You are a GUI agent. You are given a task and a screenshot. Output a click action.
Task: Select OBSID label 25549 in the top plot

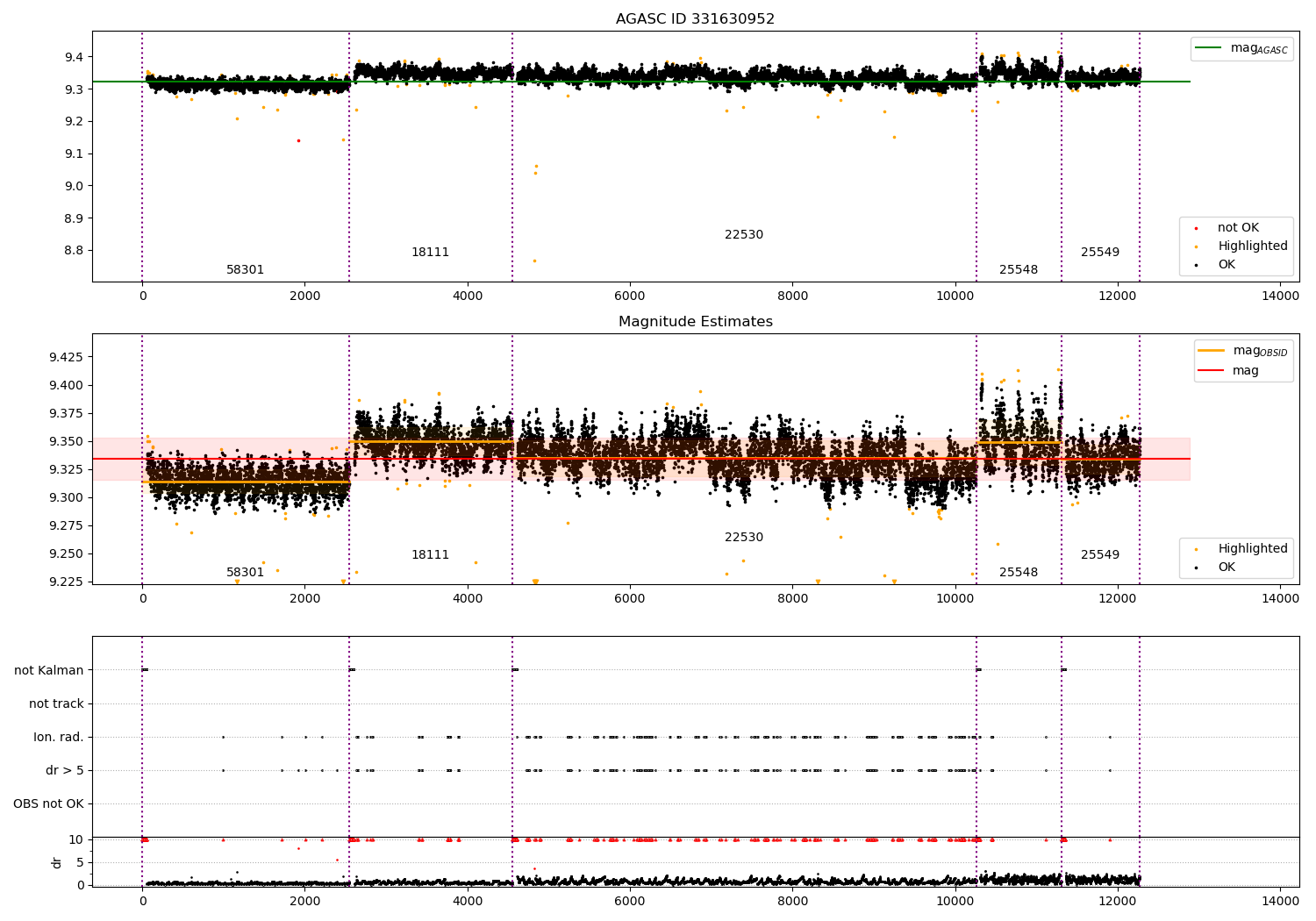click(1100, 253)
